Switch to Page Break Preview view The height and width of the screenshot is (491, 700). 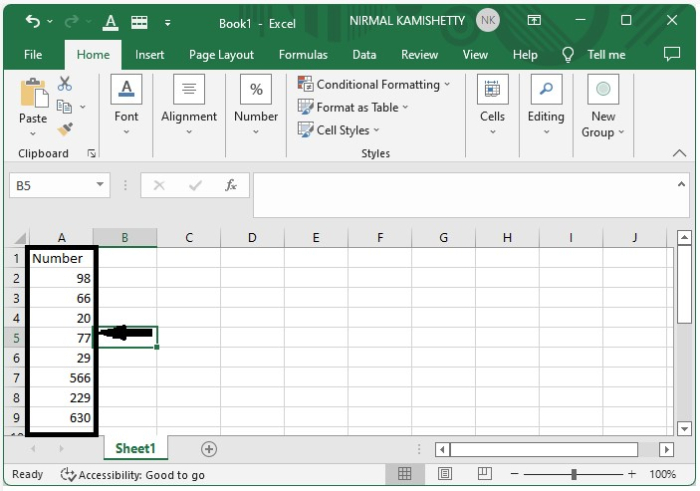pos(485,474)
